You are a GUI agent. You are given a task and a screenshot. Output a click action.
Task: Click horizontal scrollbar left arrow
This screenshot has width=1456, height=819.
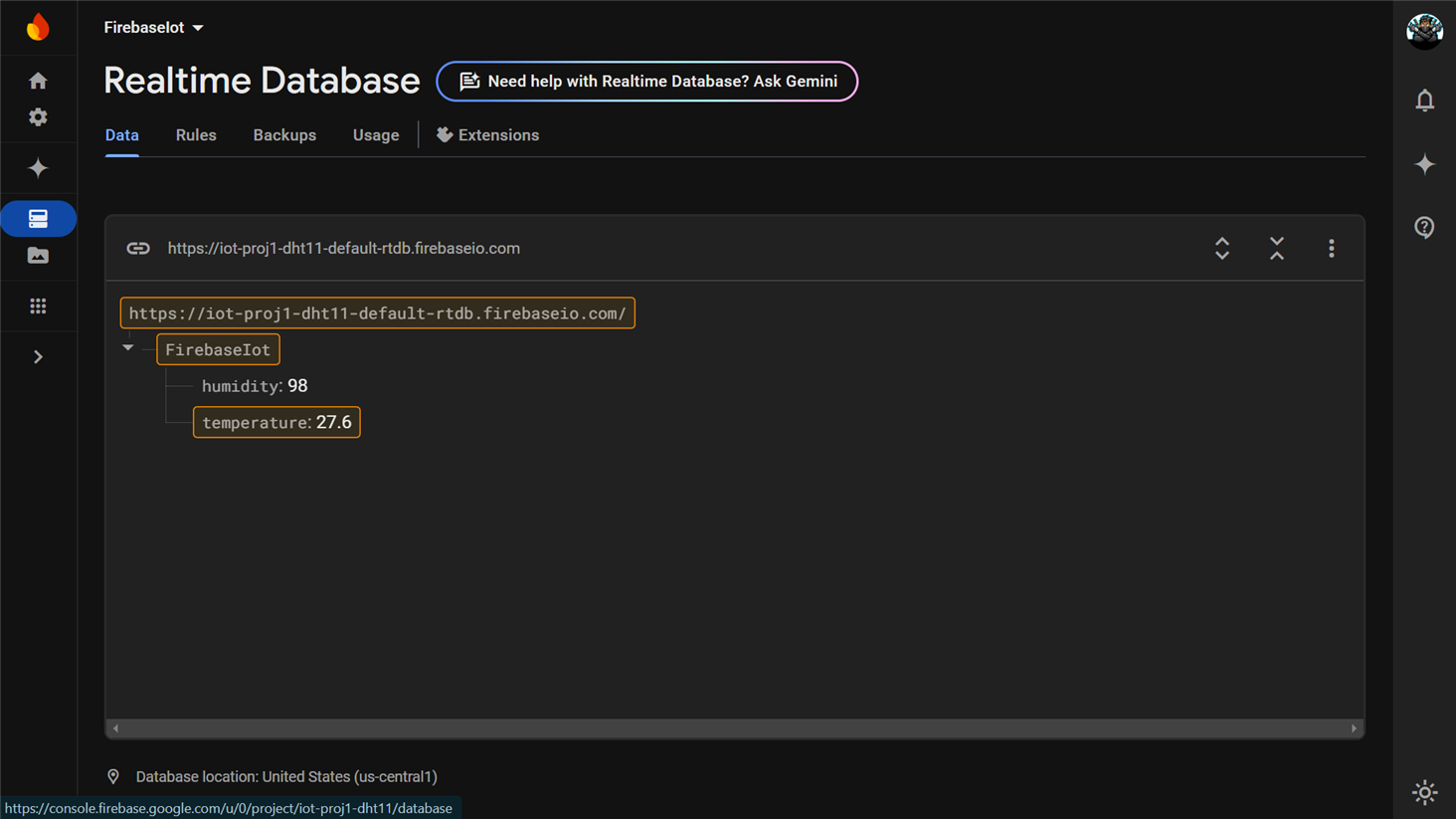tap(115, 728)
